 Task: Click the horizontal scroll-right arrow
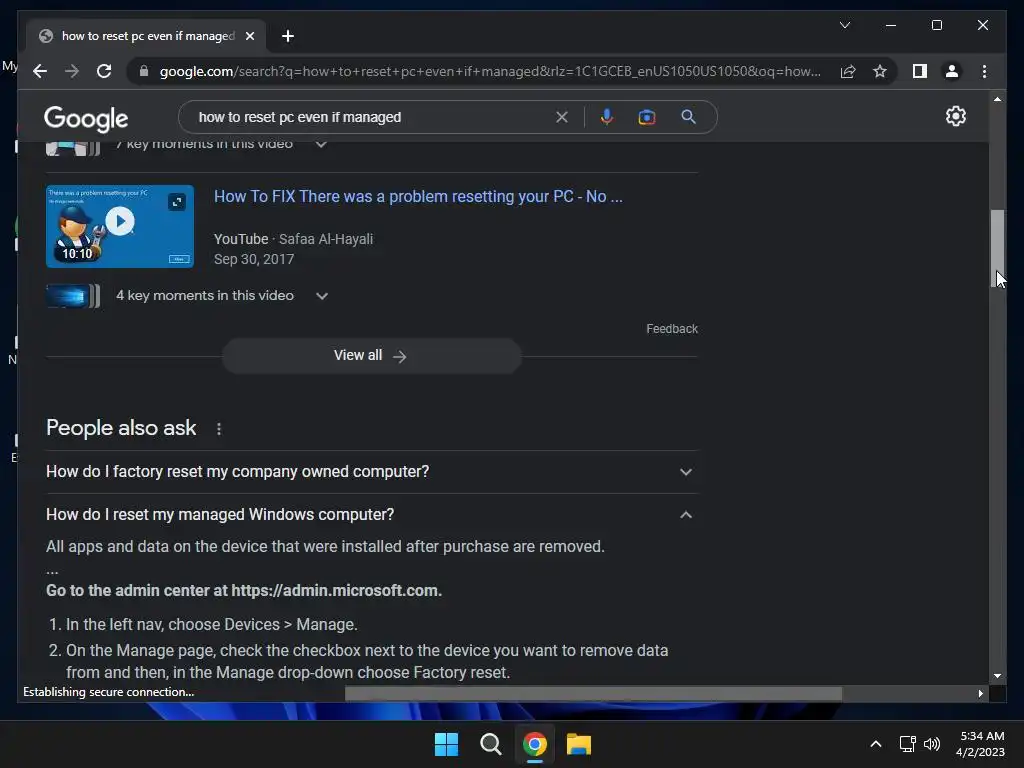pos(980,694)
